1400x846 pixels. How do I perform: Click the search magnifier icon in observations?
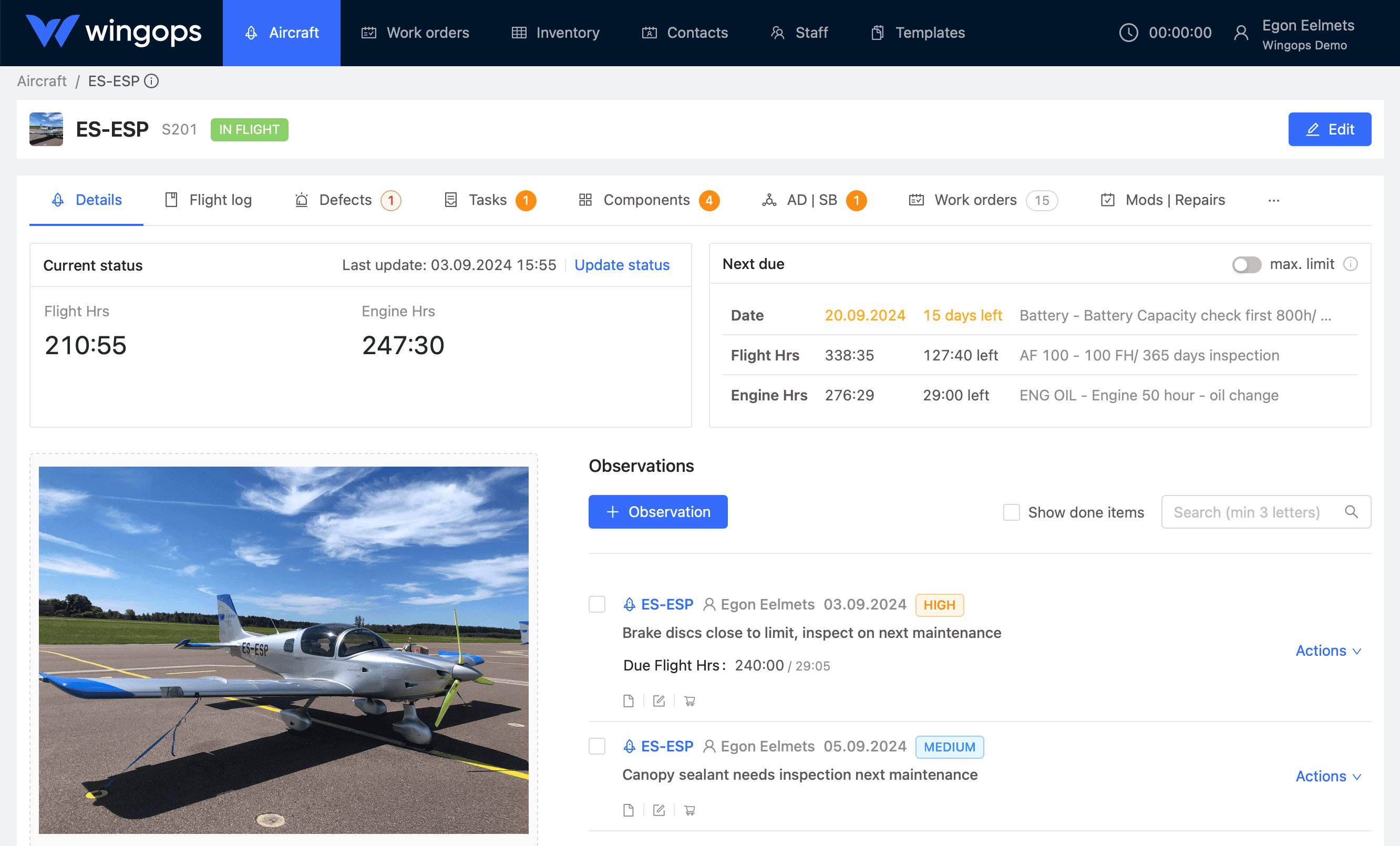click(1351, 512)
